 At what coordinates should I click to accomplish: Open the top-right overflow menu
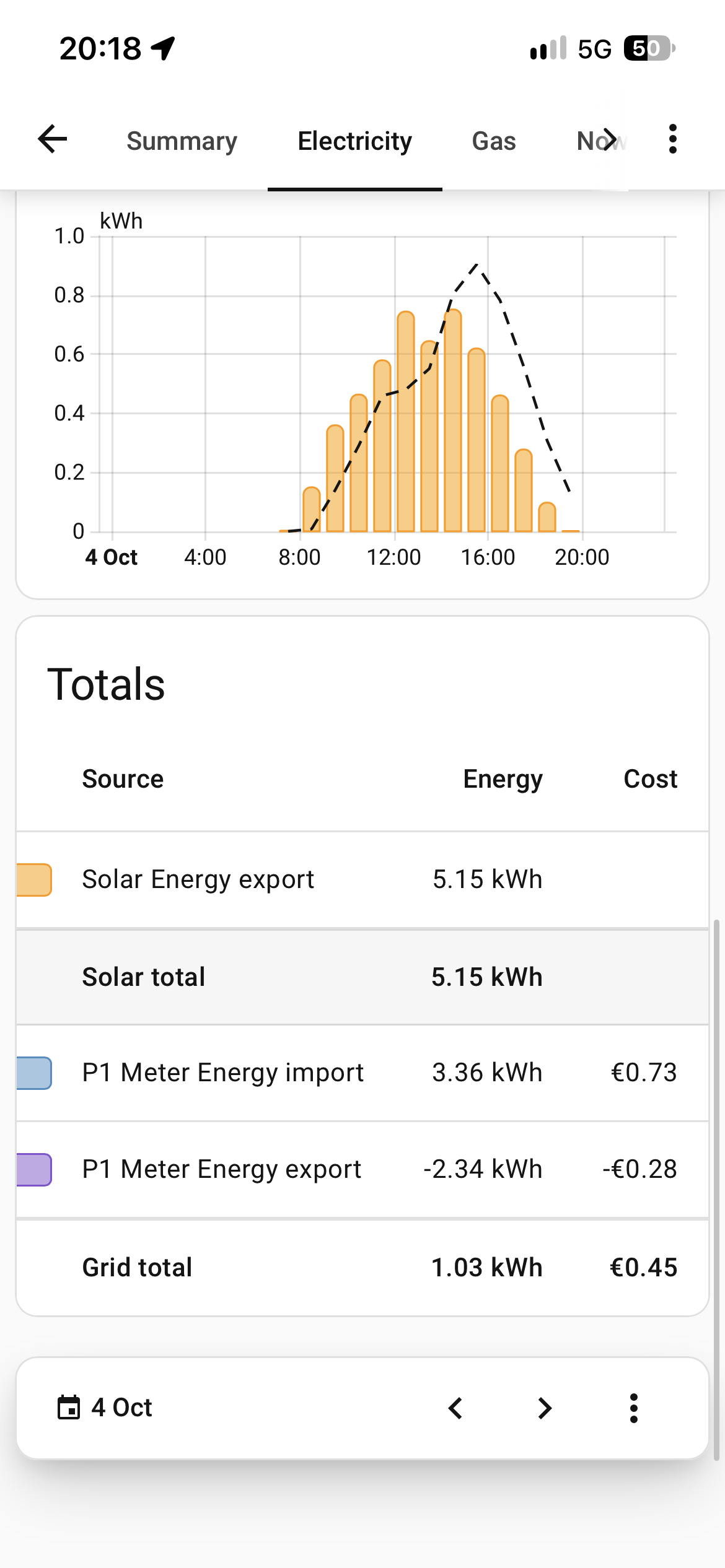673,139
